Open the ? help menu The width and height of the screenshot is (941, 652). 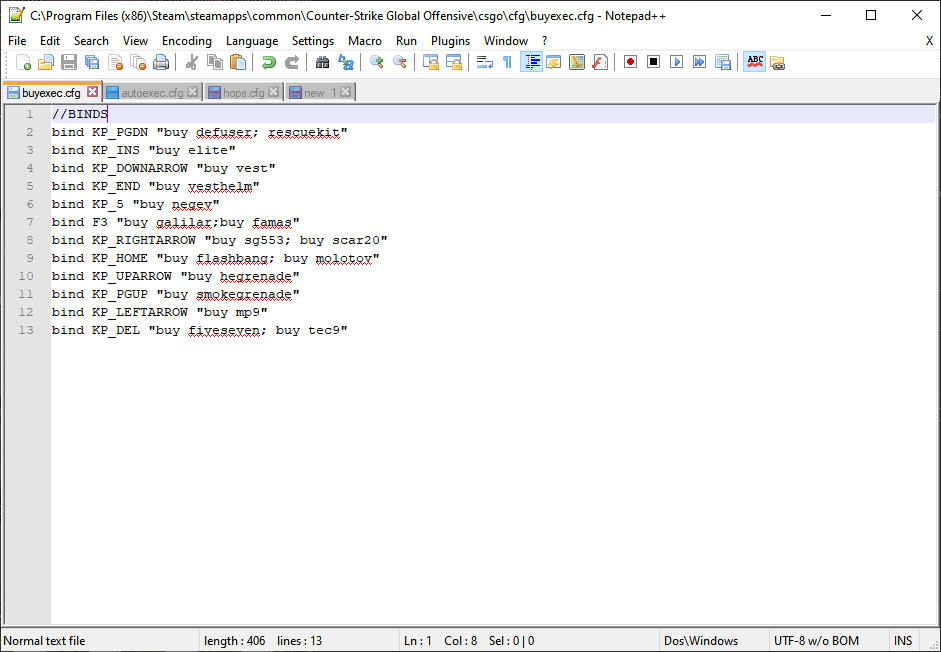click(544, 41)
